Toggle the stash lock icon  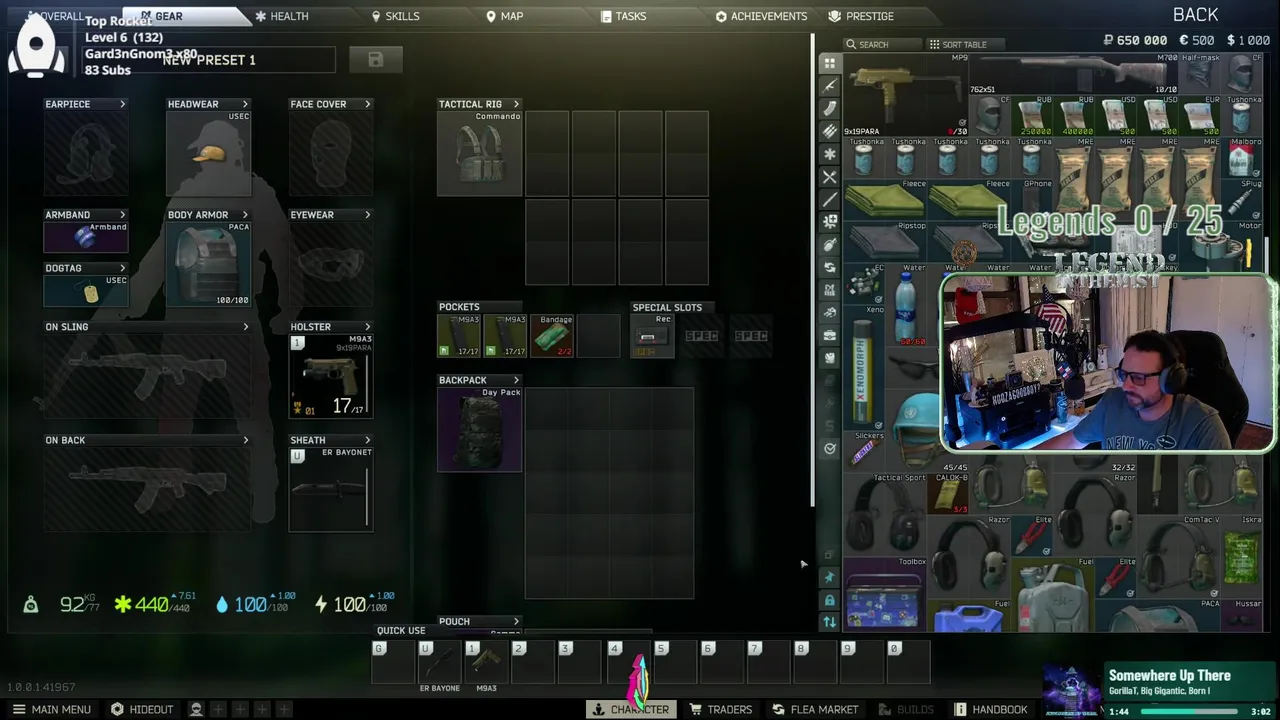(829, 599)
